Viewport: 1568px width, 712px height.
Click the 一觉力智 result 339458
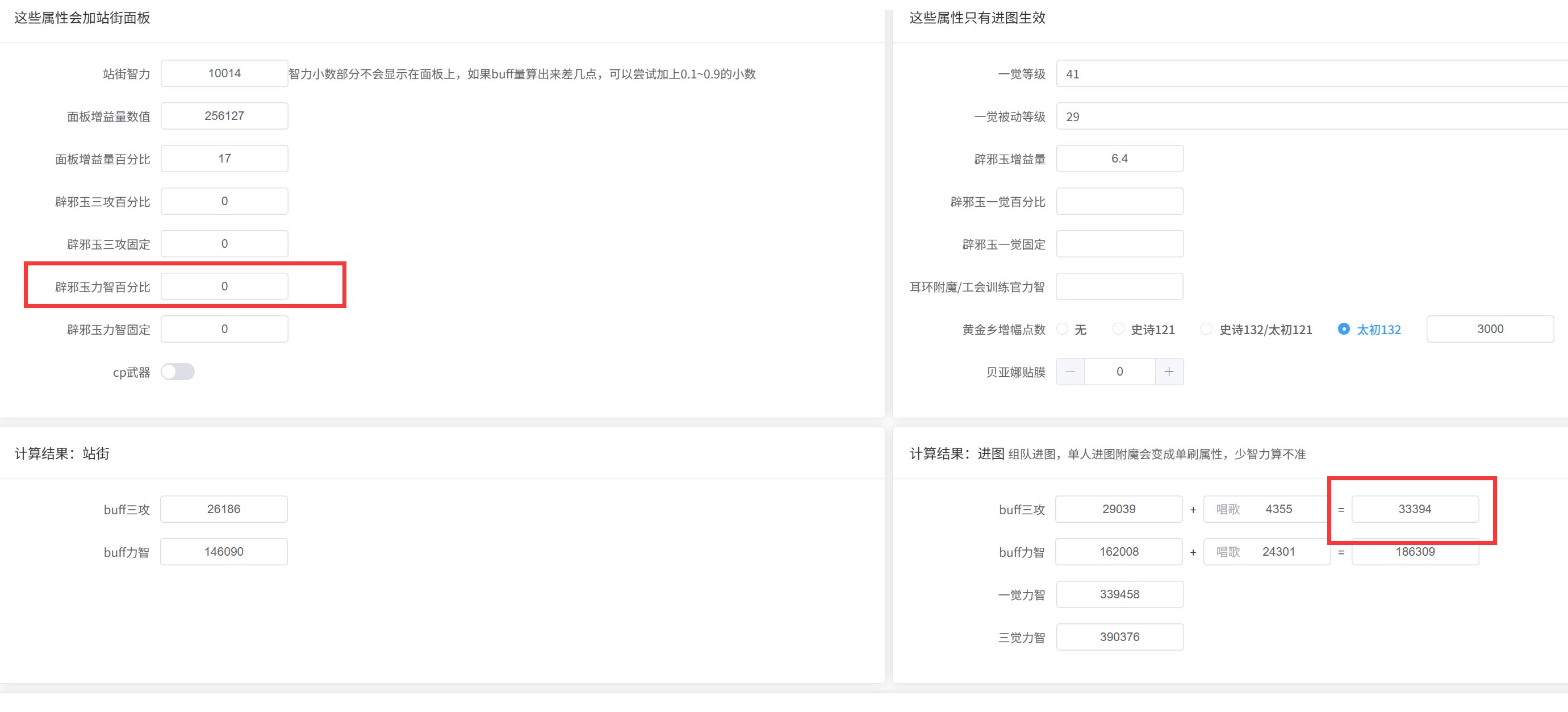(1120, 594)
